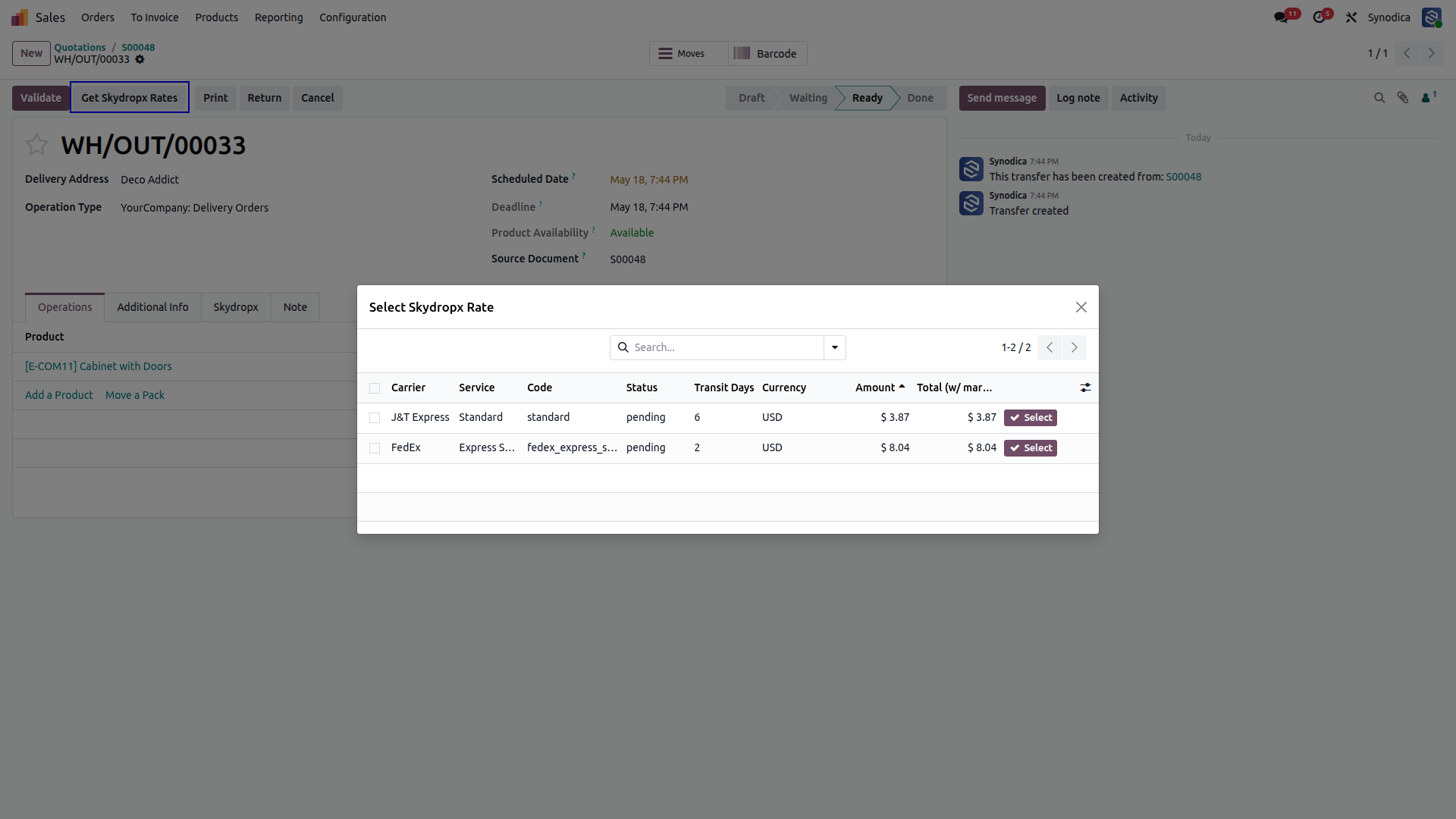1456x819 pixels.
Task: Switch to the Skydropx tab
Action: click(236, 307)
